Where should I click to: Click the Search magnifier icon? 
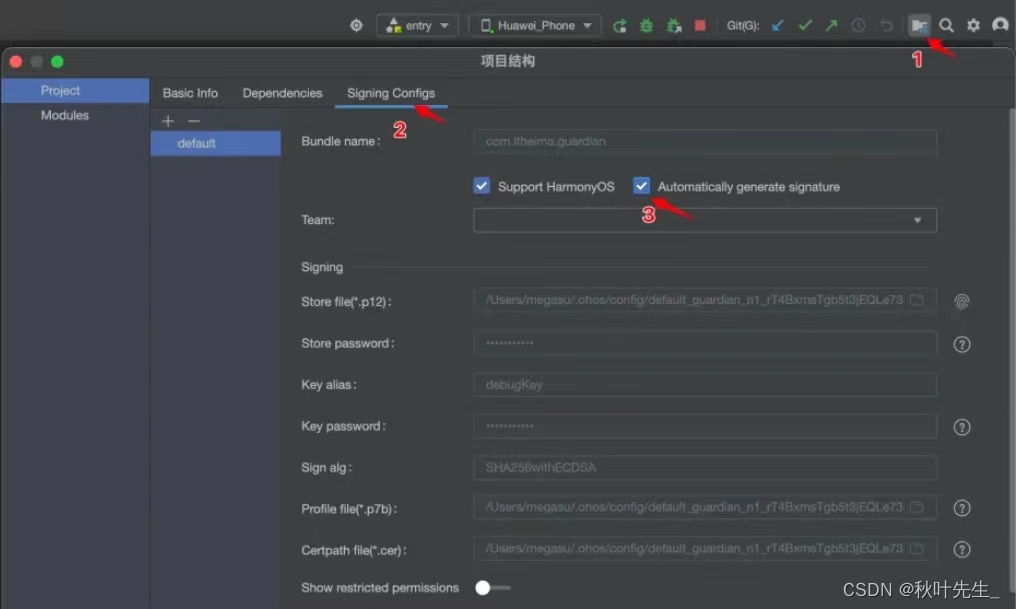click(x=946, y=25)
